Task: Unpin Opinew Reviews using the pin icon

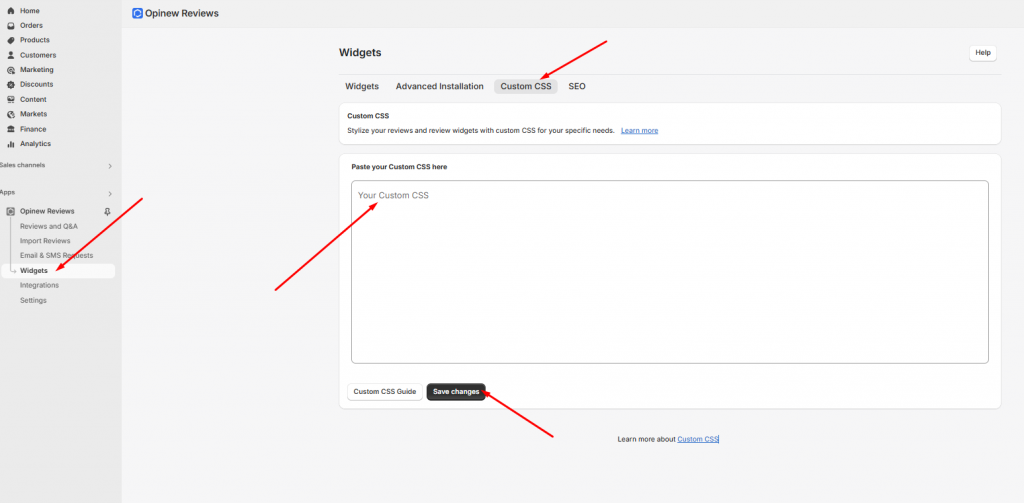Action: pos(107,211)
